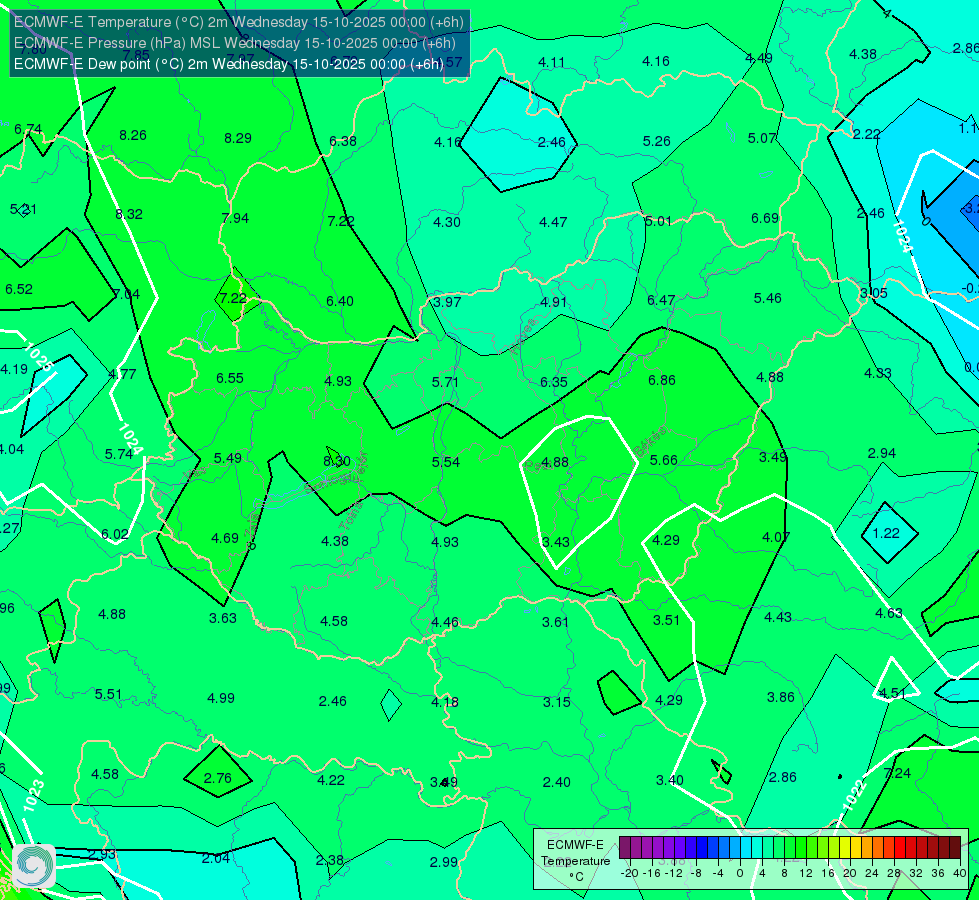Select the ECMWF-E Dew point 2m layer label
Viewport: 979px width, 900px height.
(x=229, y=64)
